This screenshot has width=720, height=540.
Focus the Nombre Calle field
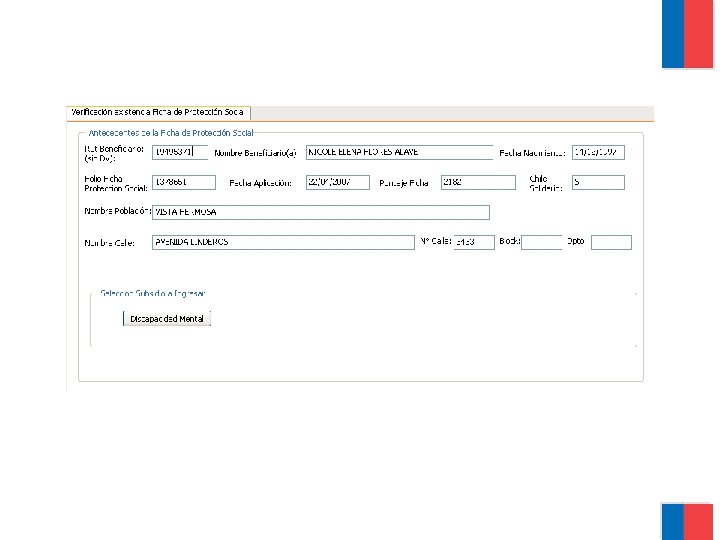tap(283, 242)
